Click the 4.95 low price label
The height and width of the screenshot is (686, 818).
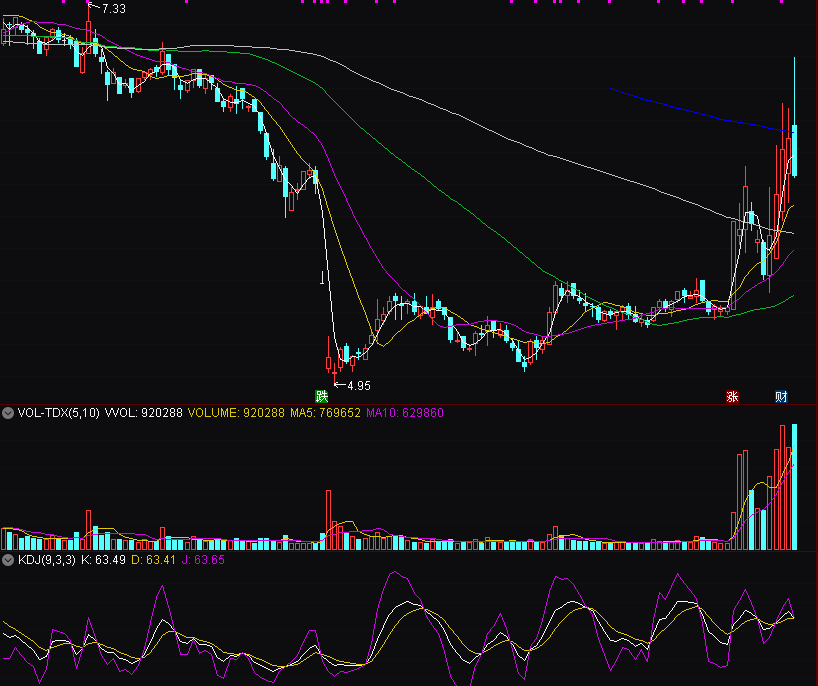tap(359, 385)
